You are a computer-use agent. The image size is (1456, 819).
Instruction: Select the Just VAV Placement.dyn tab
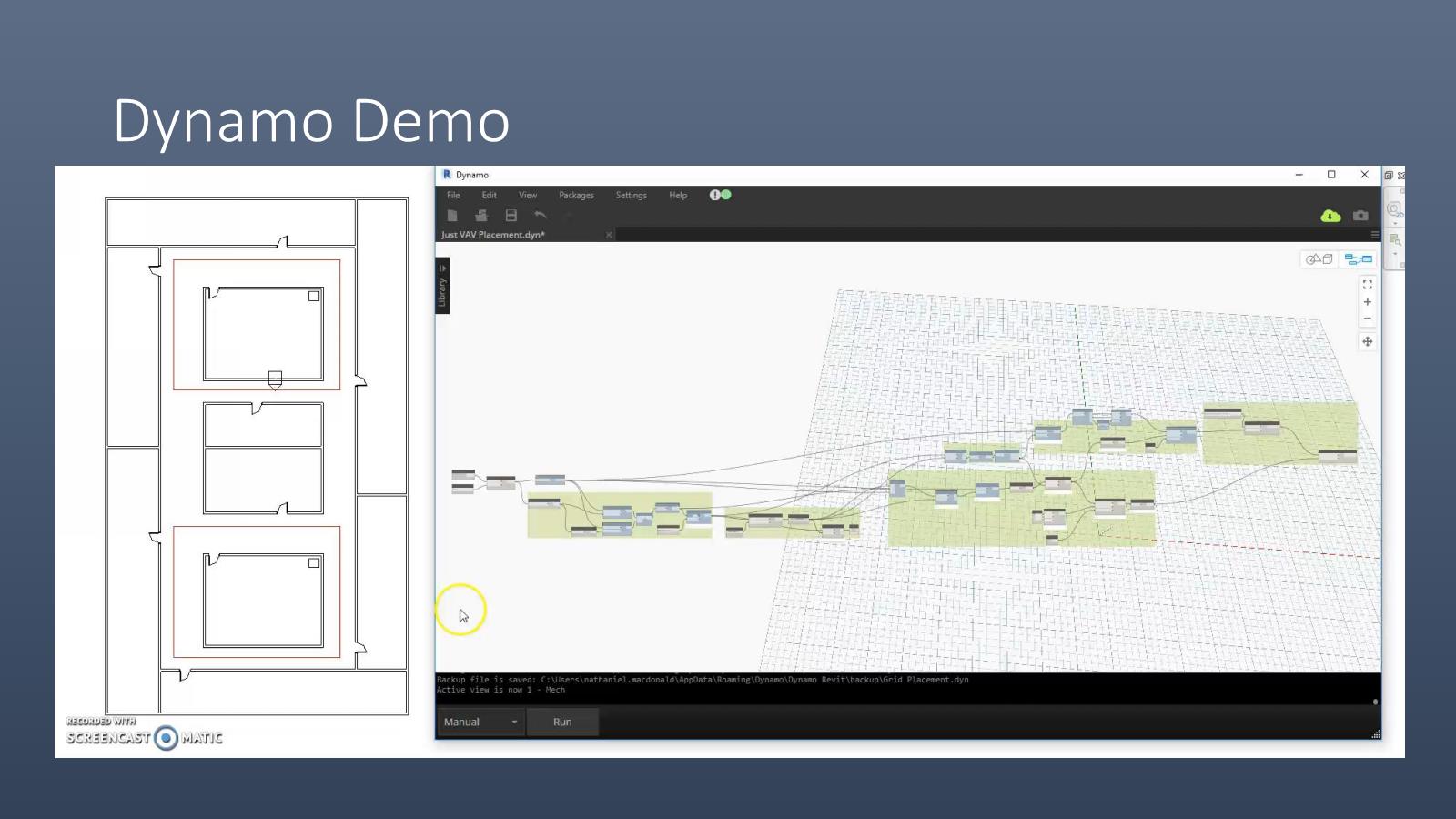click(493, 235)
